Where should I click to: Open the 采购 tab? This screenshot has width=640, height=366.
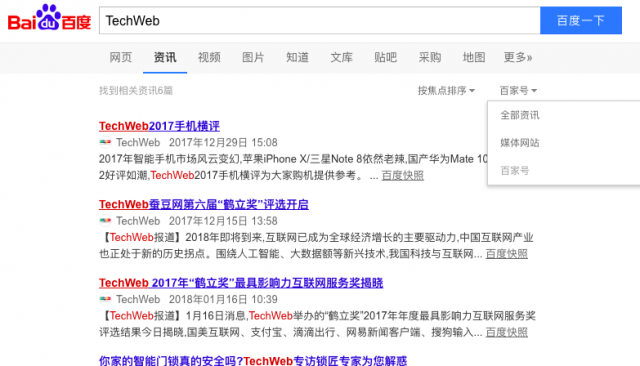pyautogui.click(x=429, y=58)
